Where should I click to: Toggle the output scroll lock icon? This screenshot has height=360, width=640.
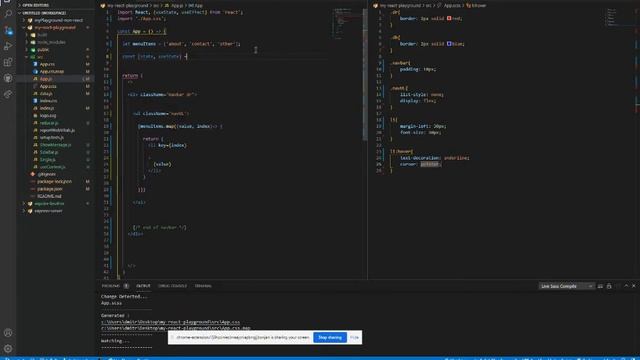pyautogui.click(x=609, y=286)
